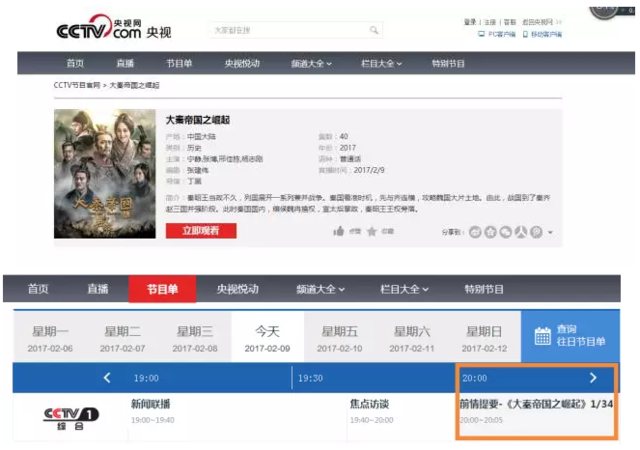Open 栏目大全 dropdown in top navigation bar

pyautogui.click(x=382, y=63)
